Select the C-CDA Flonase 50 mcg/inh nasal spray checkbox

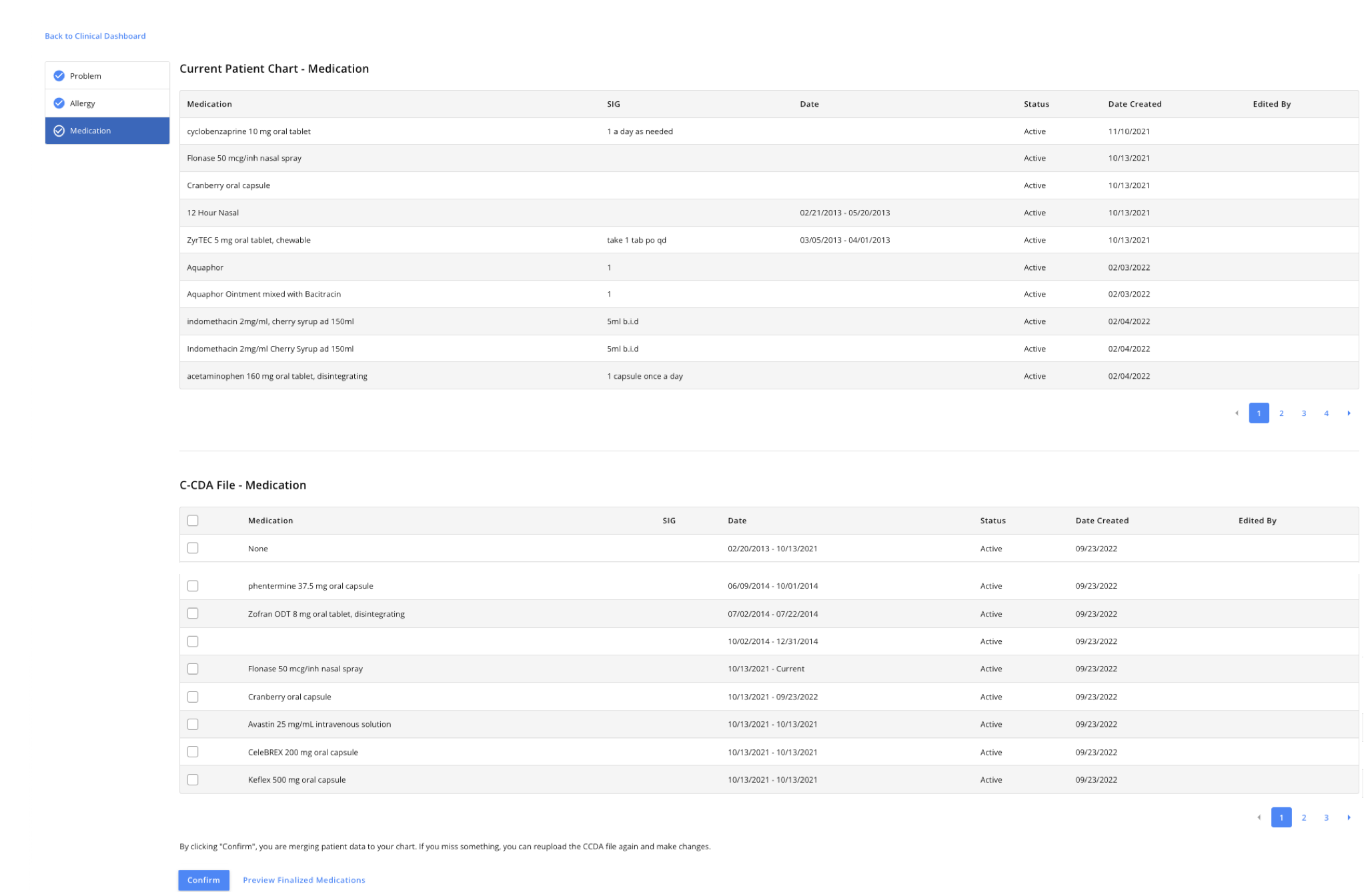(193, 669)
